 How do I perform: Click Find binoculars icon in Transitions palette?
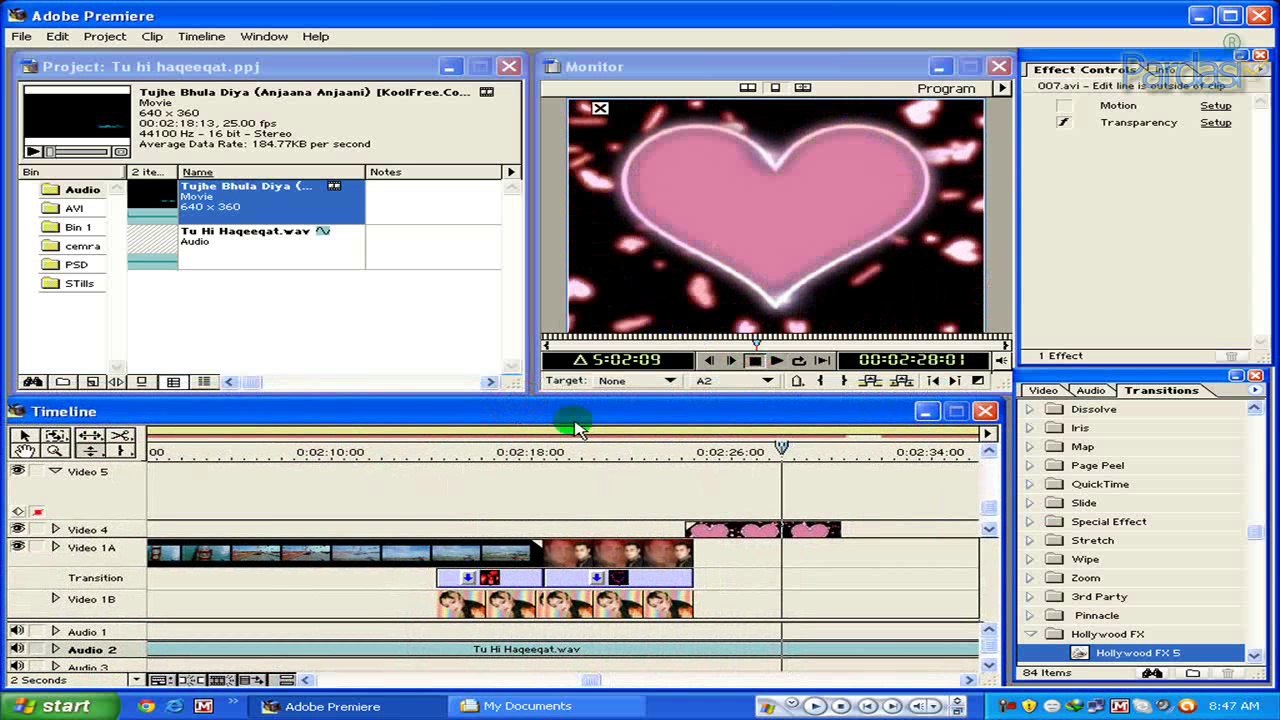point(1152,674)
